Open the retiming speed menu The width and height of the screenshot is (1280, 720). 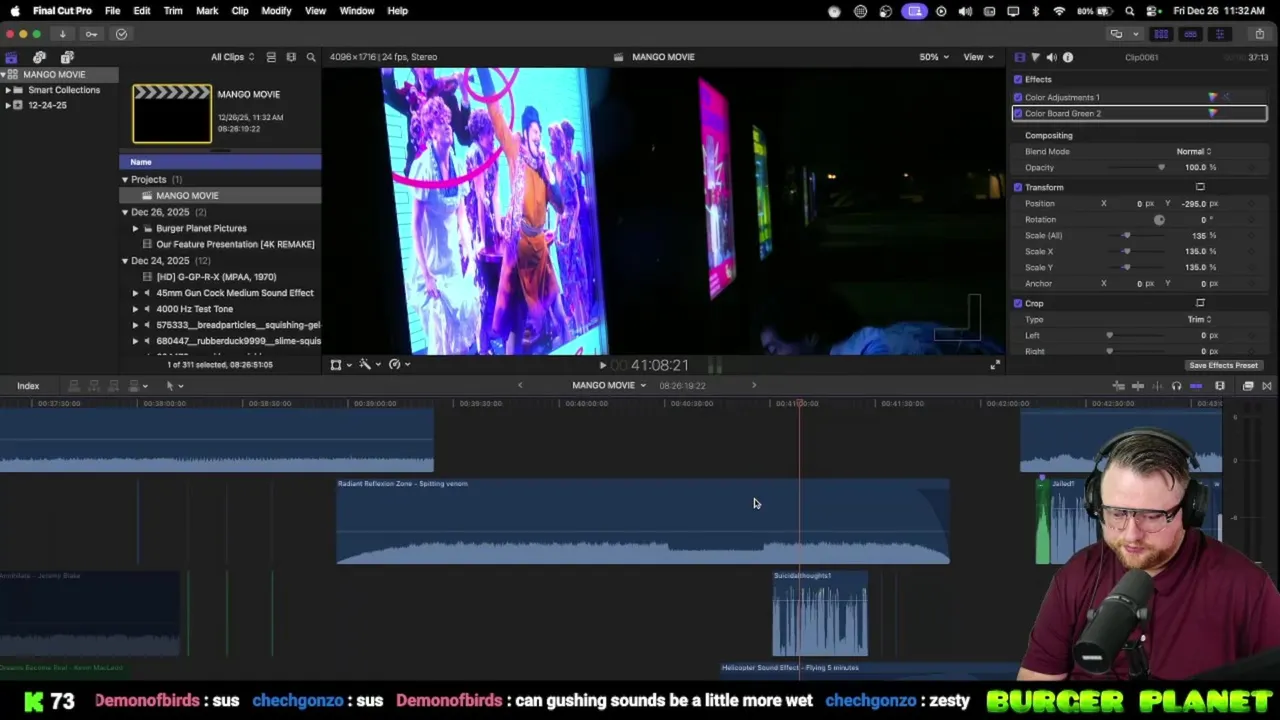398,365
